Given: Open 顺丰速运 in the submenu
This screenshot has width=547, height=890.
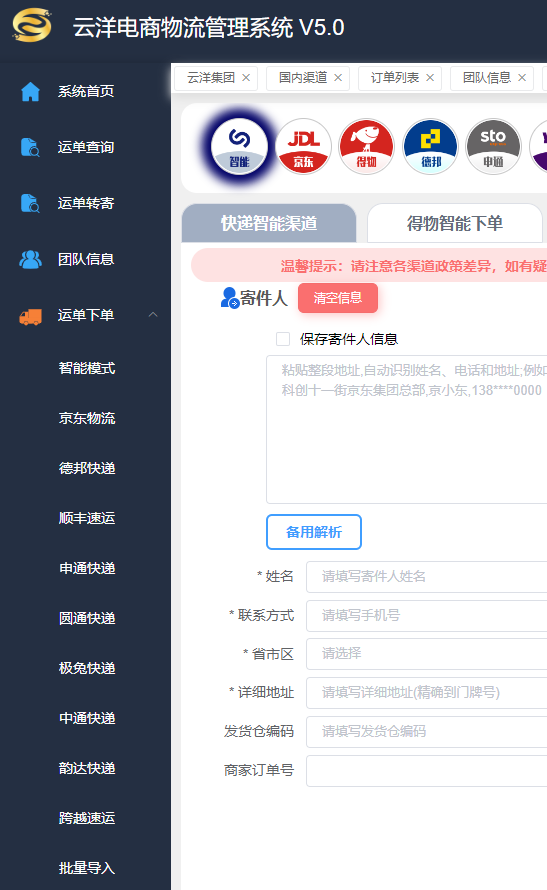Looking at the screenshot, I should (87, 518).
